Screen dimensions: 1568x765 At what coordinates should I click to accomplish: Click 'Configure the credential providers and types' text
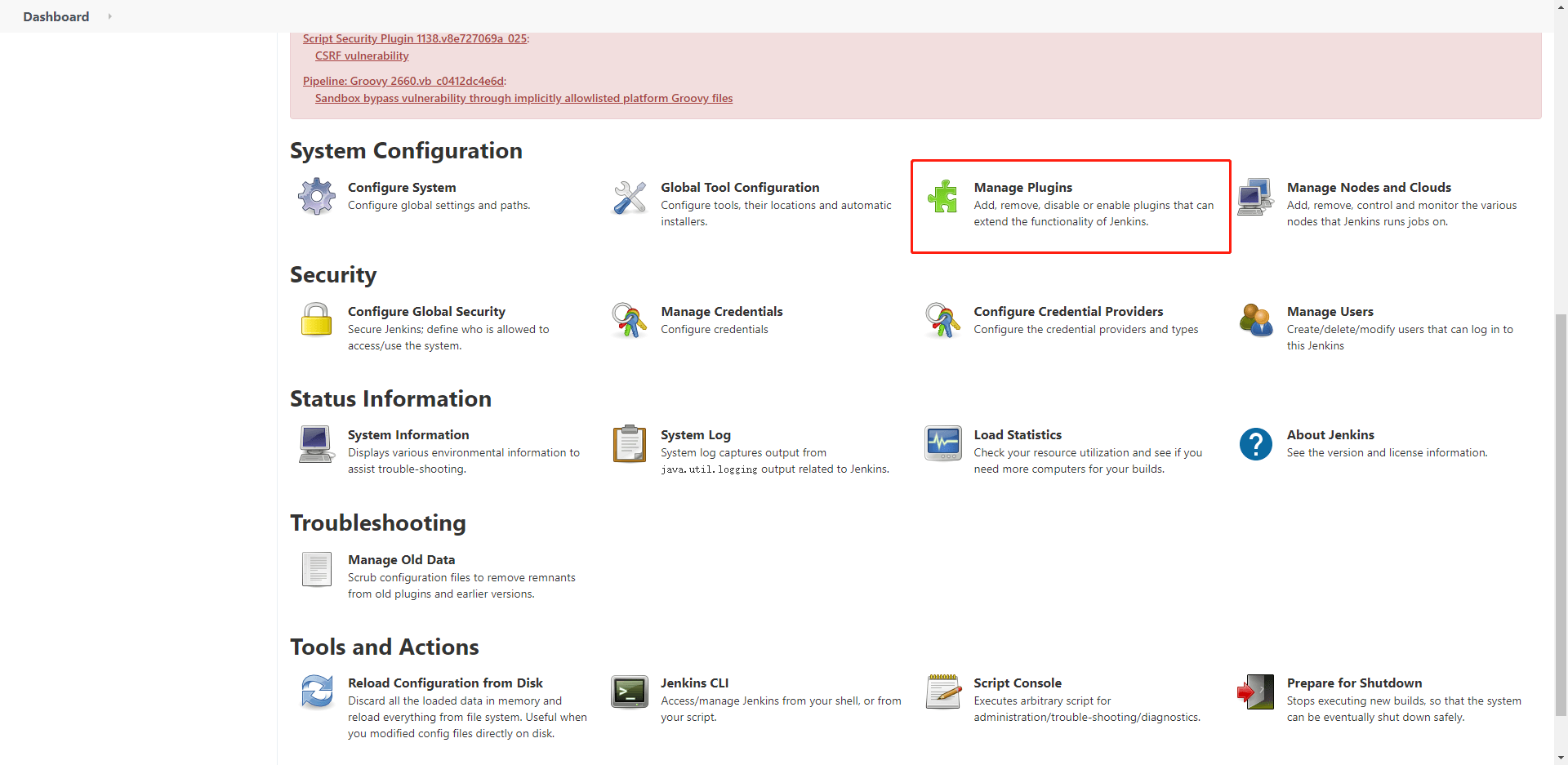pyautogui.click(x=1086, y=330)
